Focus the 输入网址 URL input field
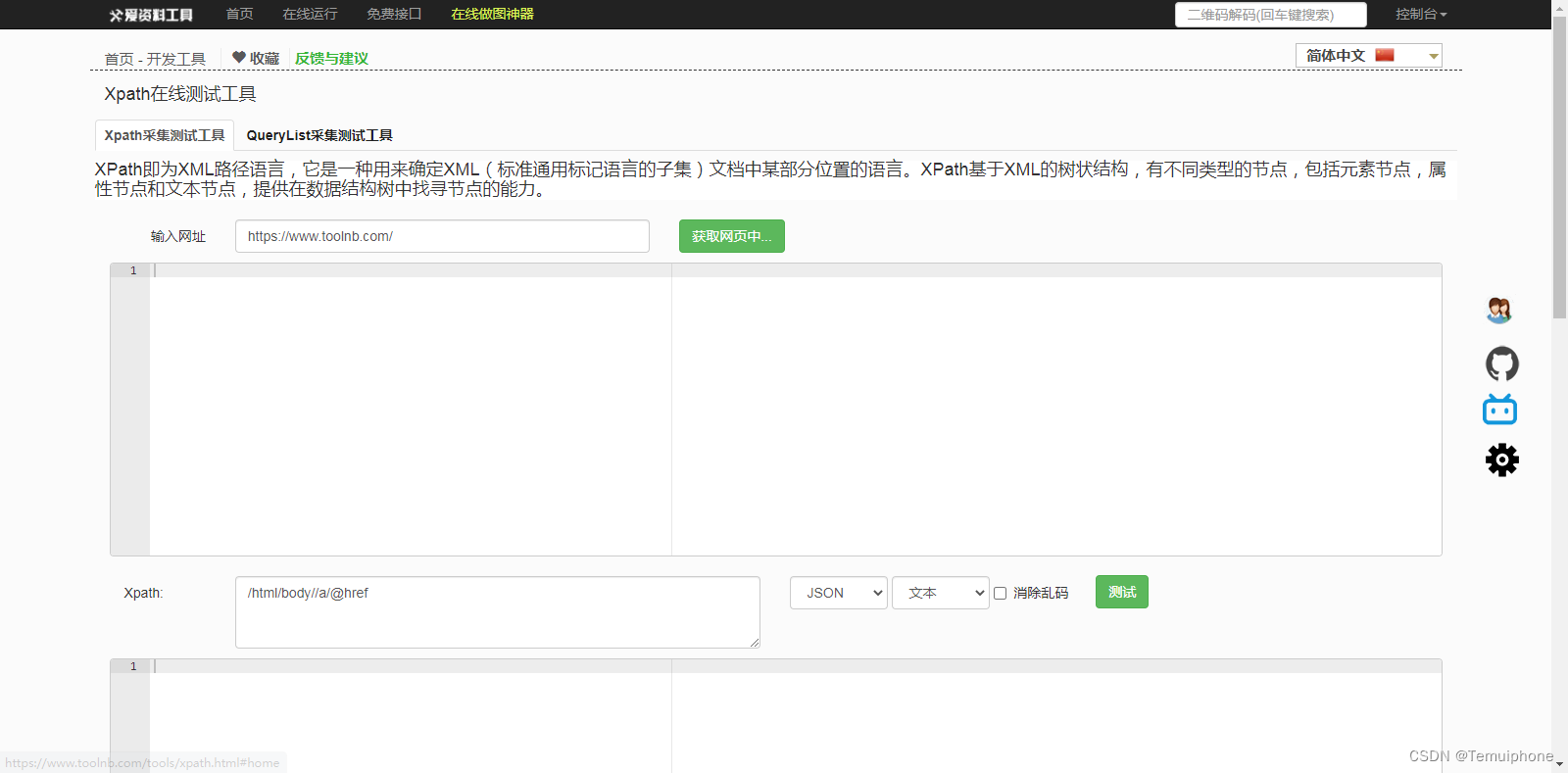The height and width of the screenshot is (773, 1568). pos(442,236)
